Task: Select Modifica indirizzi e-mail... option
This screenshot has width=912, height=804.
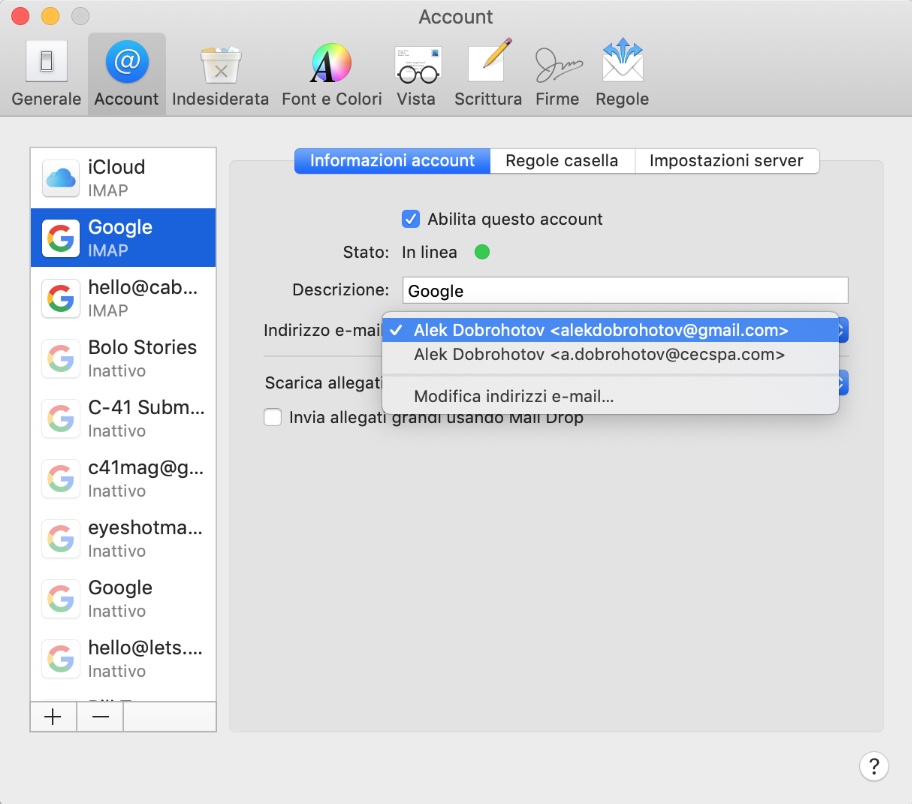Action: [610, 396]
